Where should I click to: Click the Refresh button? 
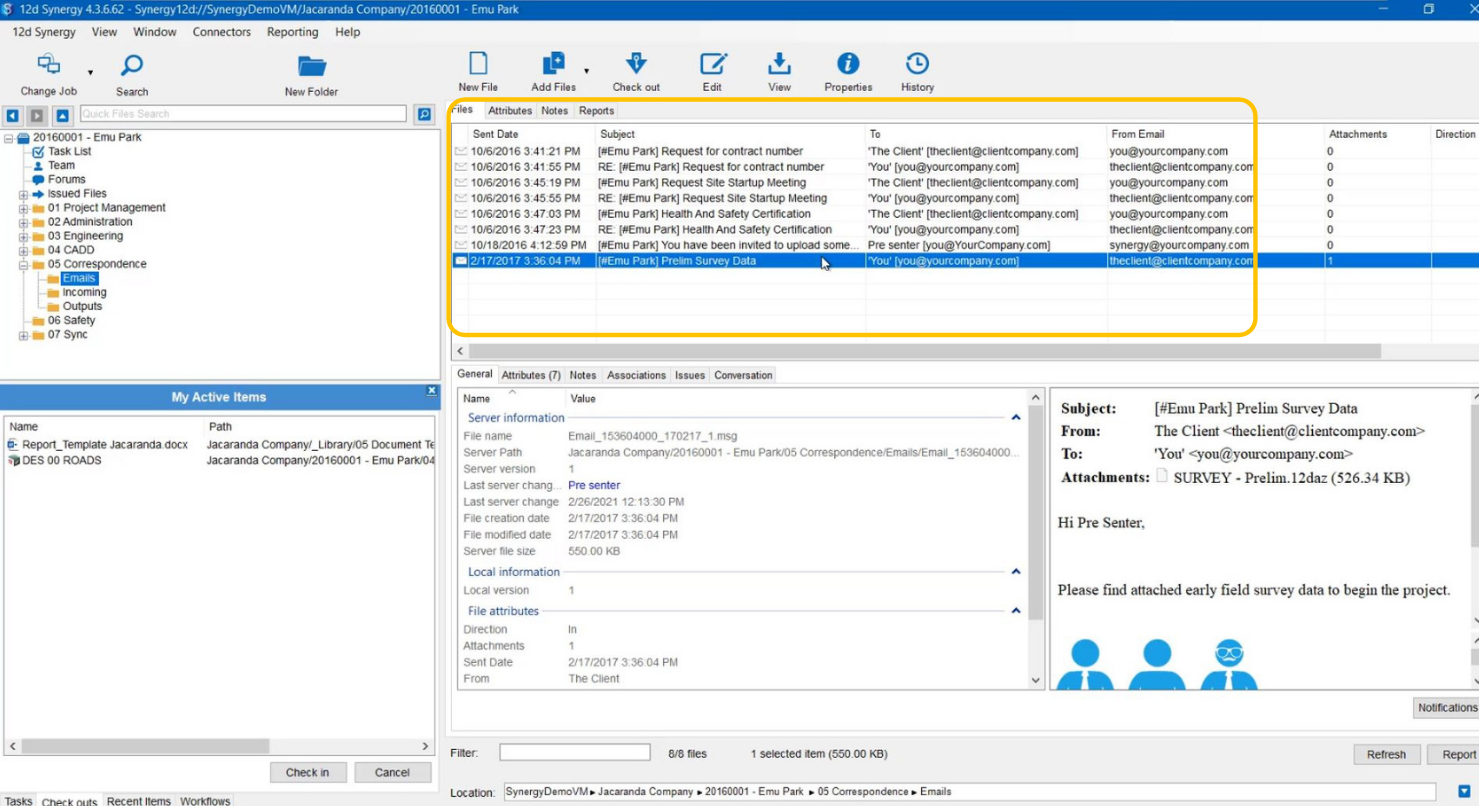pos(1386,754)
